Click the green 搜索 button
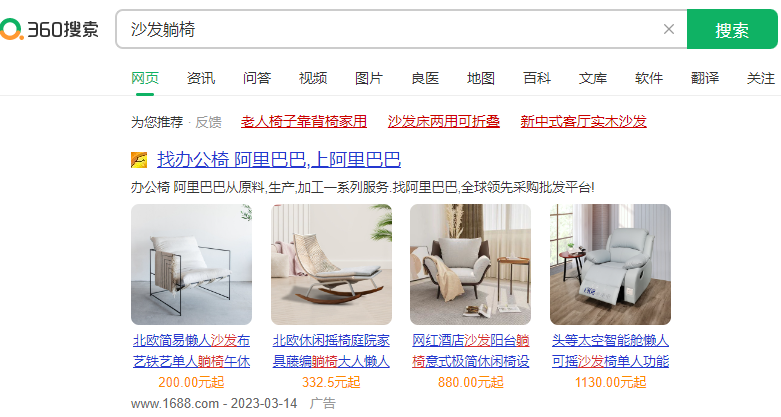The width and height of the screenshot is (781, 417). pos(732,29)
